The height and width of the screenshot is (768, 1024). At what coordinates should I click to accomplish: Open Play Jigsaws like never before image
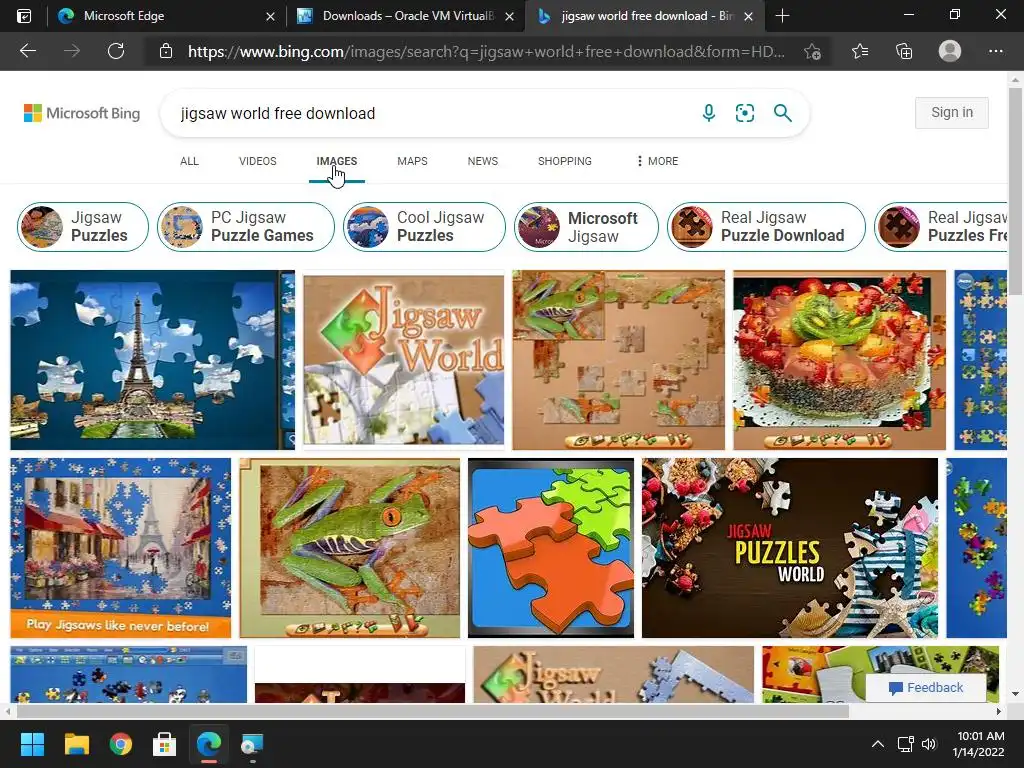120,548
